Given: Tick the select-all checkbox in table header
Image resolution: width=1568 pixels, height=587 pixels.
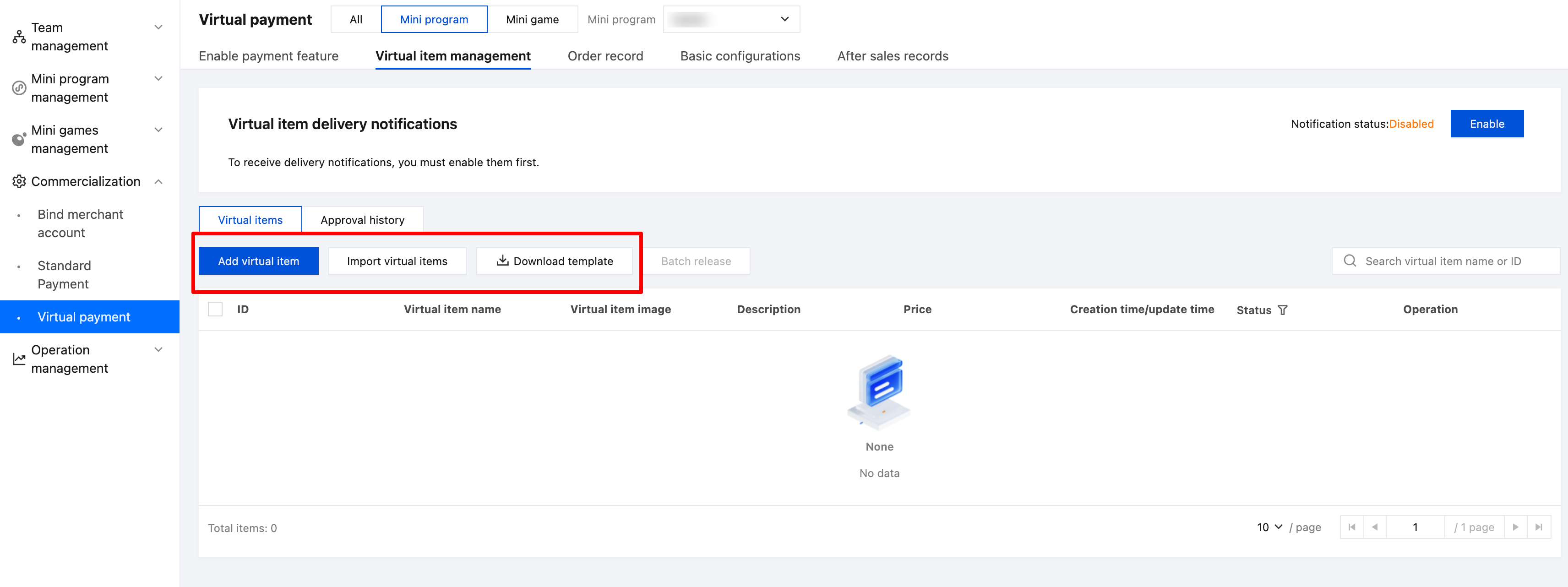Looking at the screenshot, I should coord(215,310).
